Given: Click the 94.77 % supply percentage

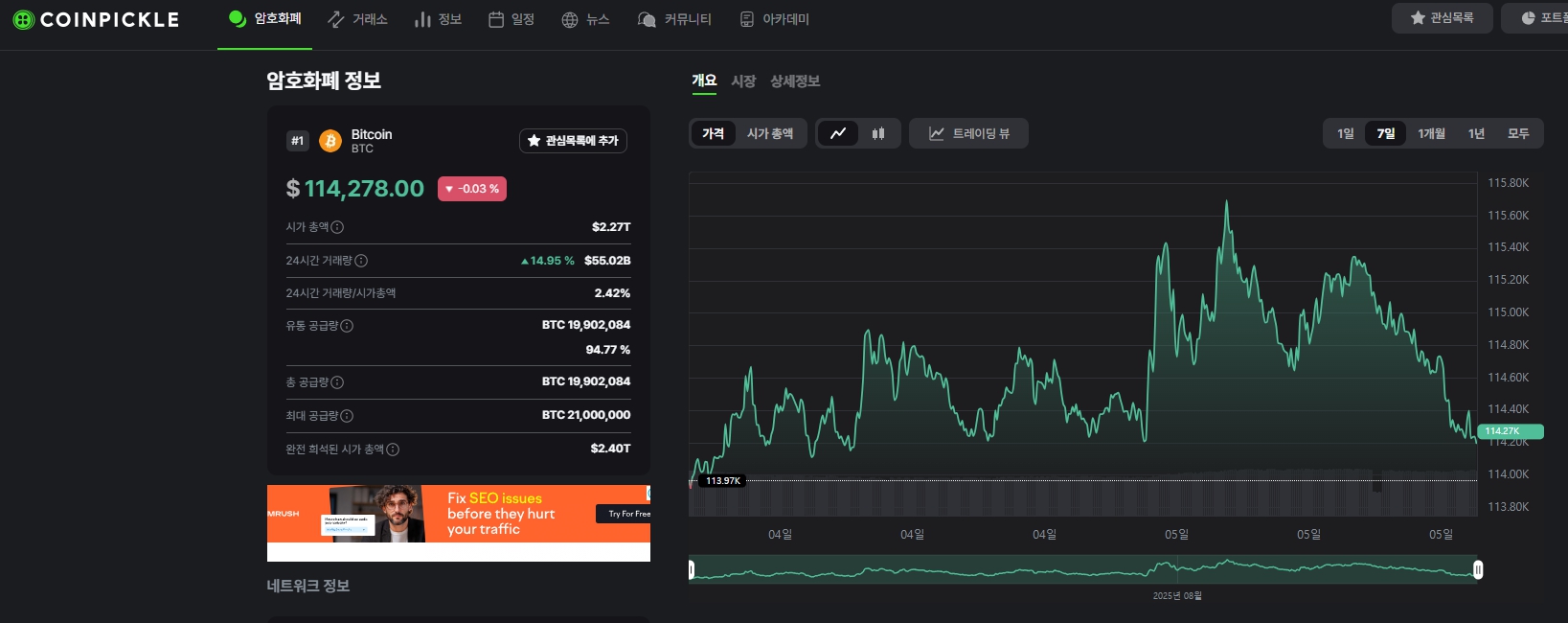Looking at the screenshot, I should tap(608, 350).
